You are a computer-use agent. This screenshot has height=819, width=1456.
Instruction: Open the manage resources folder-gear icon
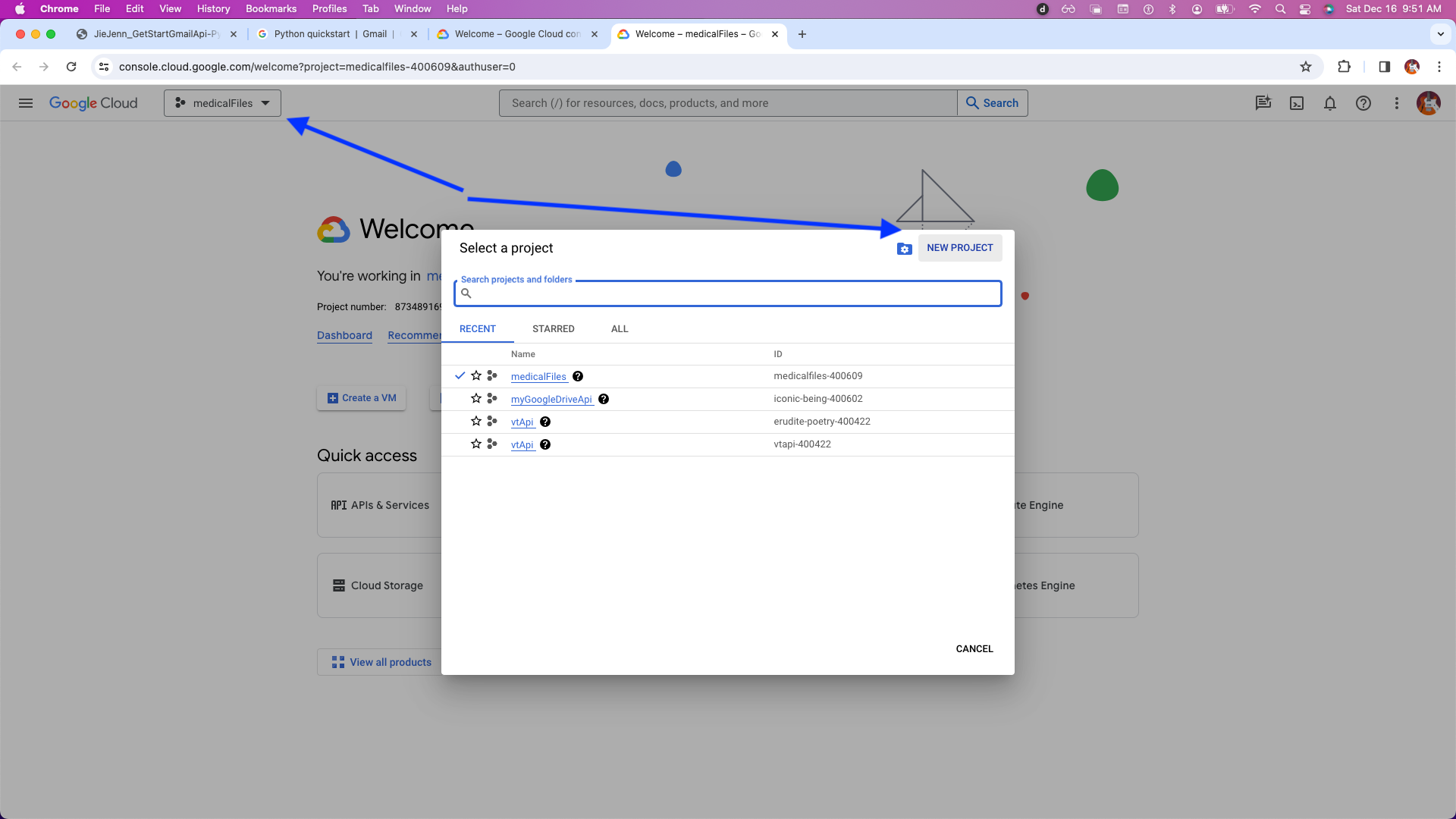pyautogui.click(x=904, y=249)
